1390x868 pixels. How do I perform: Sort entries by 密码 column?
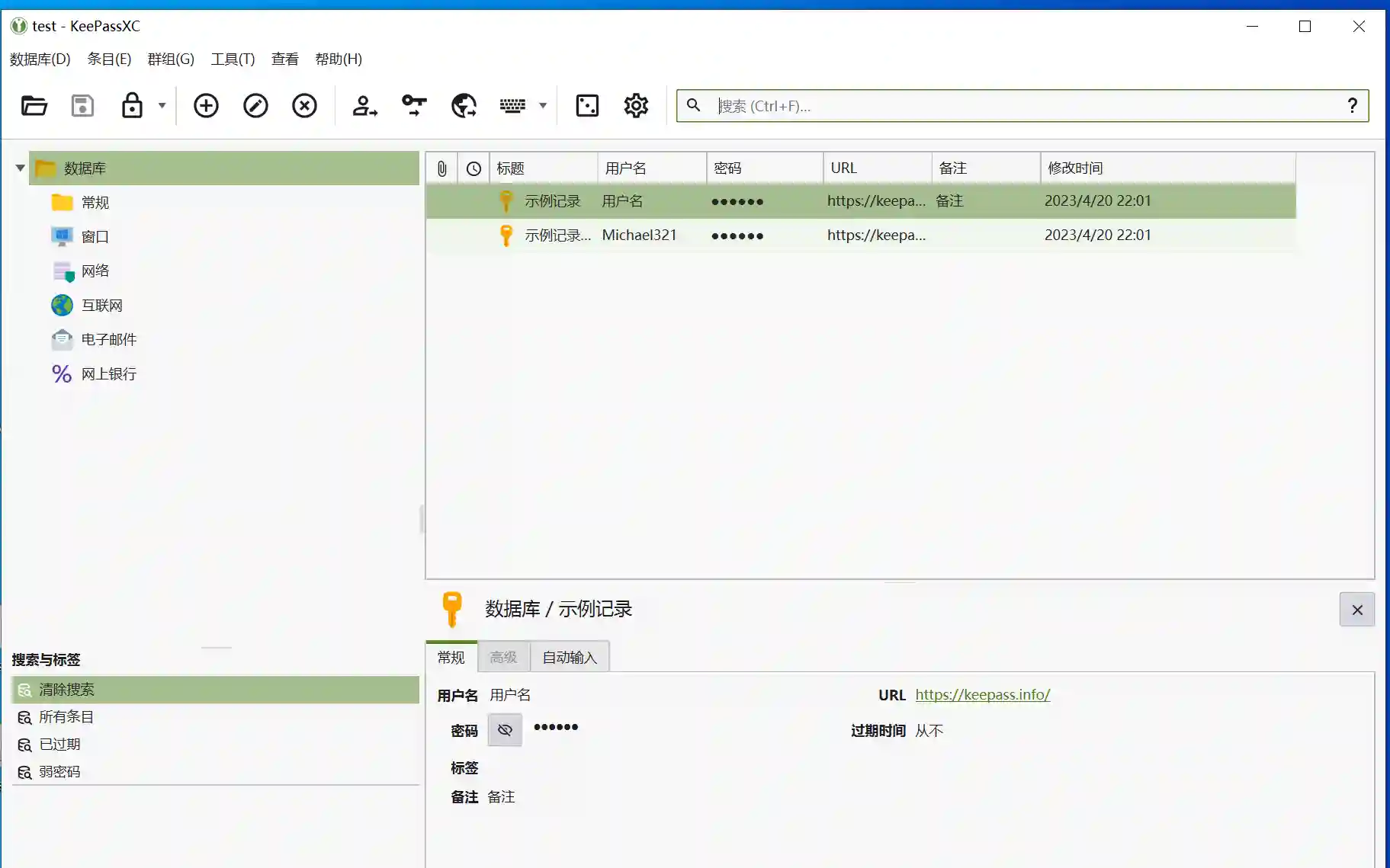765,168
